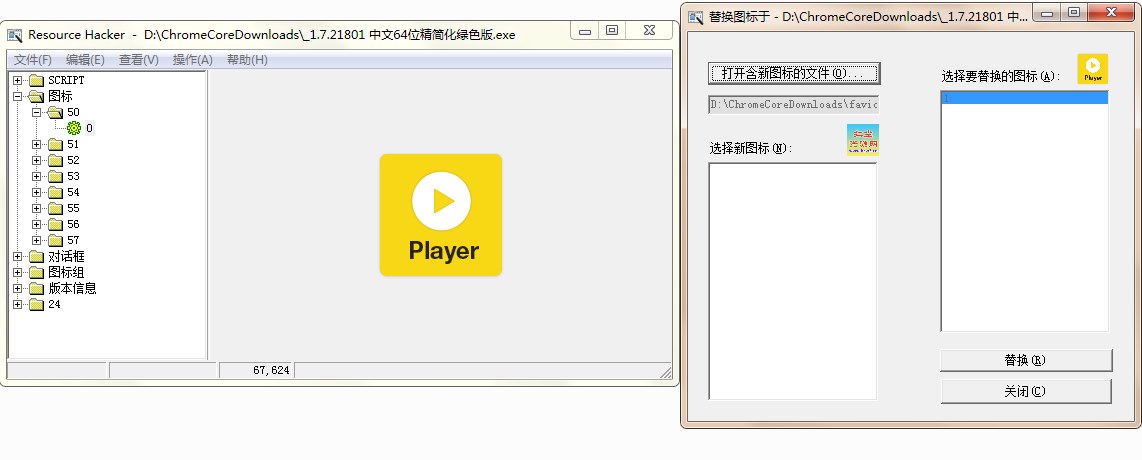
Task: Select the 对话框 tree label
Action: 66,256
